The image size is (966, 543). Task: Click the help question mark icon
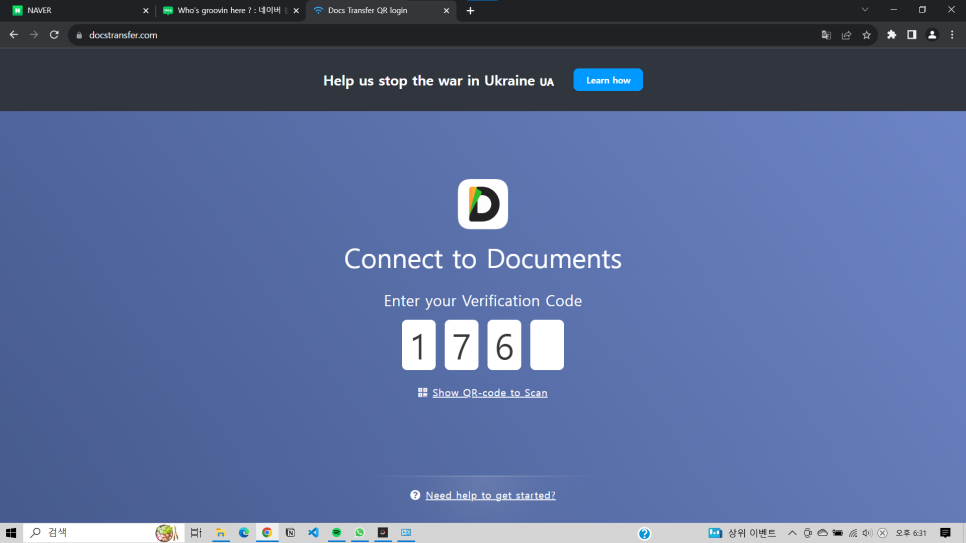click(415, 495)
